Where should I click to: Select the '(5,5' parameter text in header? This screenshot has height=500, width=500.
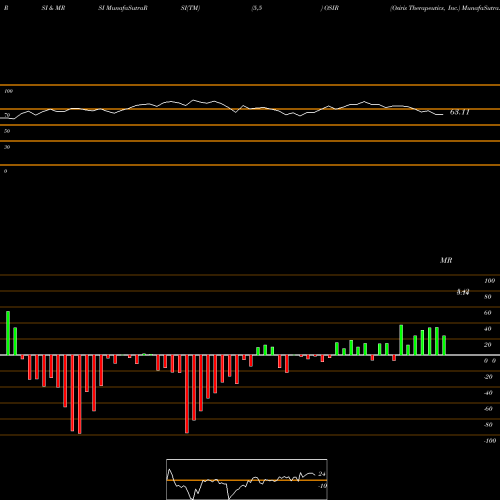257,8
